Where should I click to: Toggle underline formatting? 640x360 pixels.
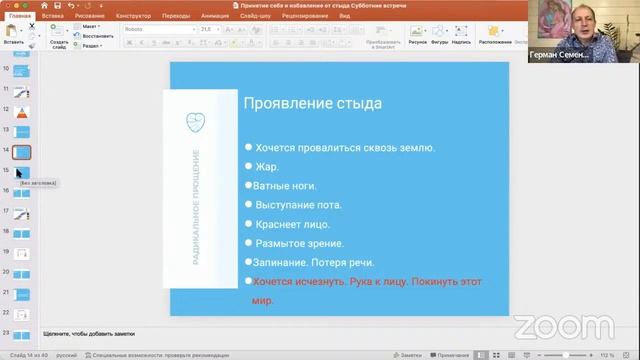154,42
